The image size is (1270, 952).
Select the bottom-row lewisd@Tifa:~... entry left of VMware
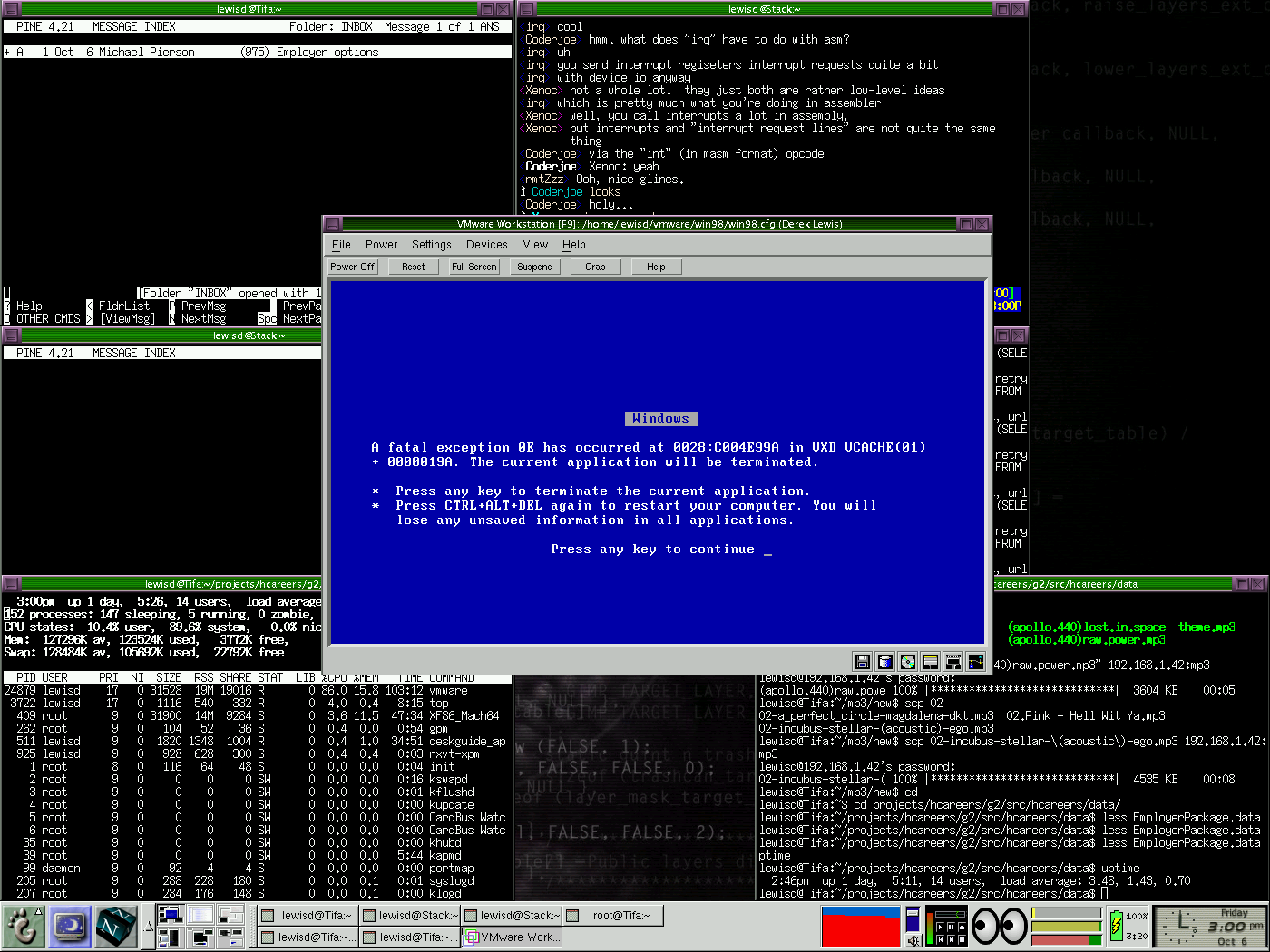point(410,937)
